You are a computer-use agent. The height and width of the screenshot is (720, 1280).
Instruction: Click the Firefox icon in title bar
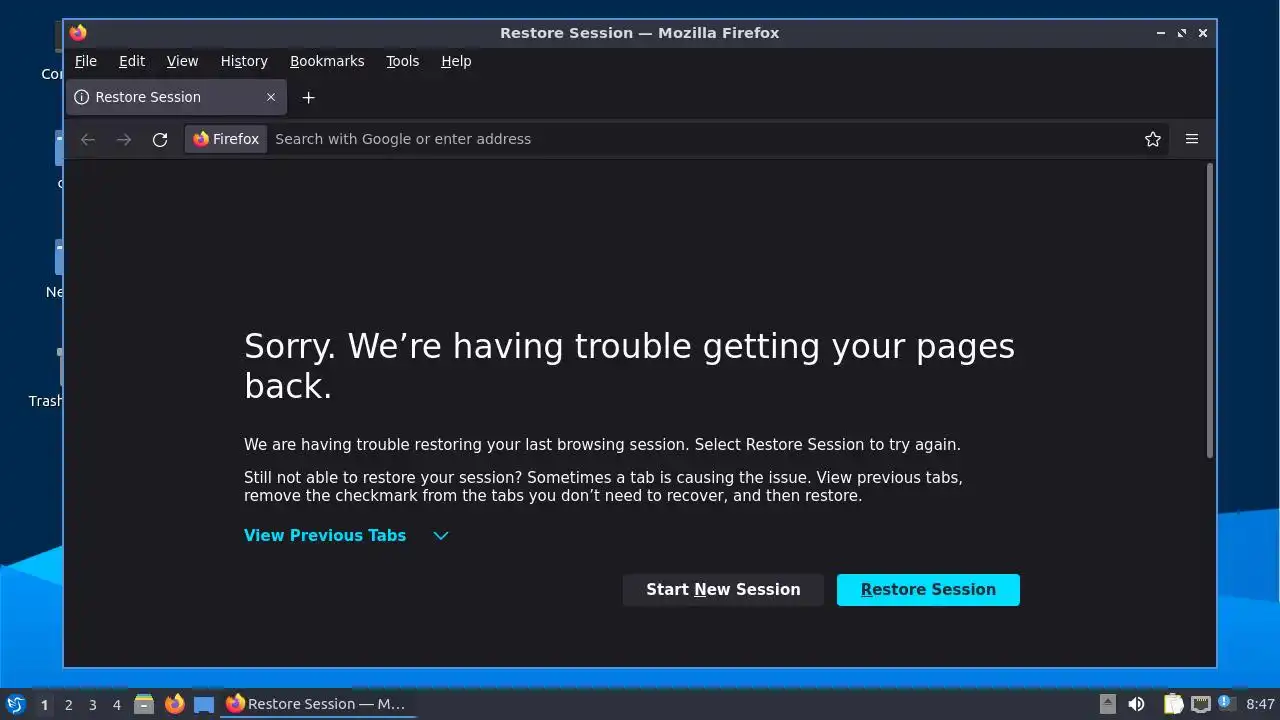point(78,32)
